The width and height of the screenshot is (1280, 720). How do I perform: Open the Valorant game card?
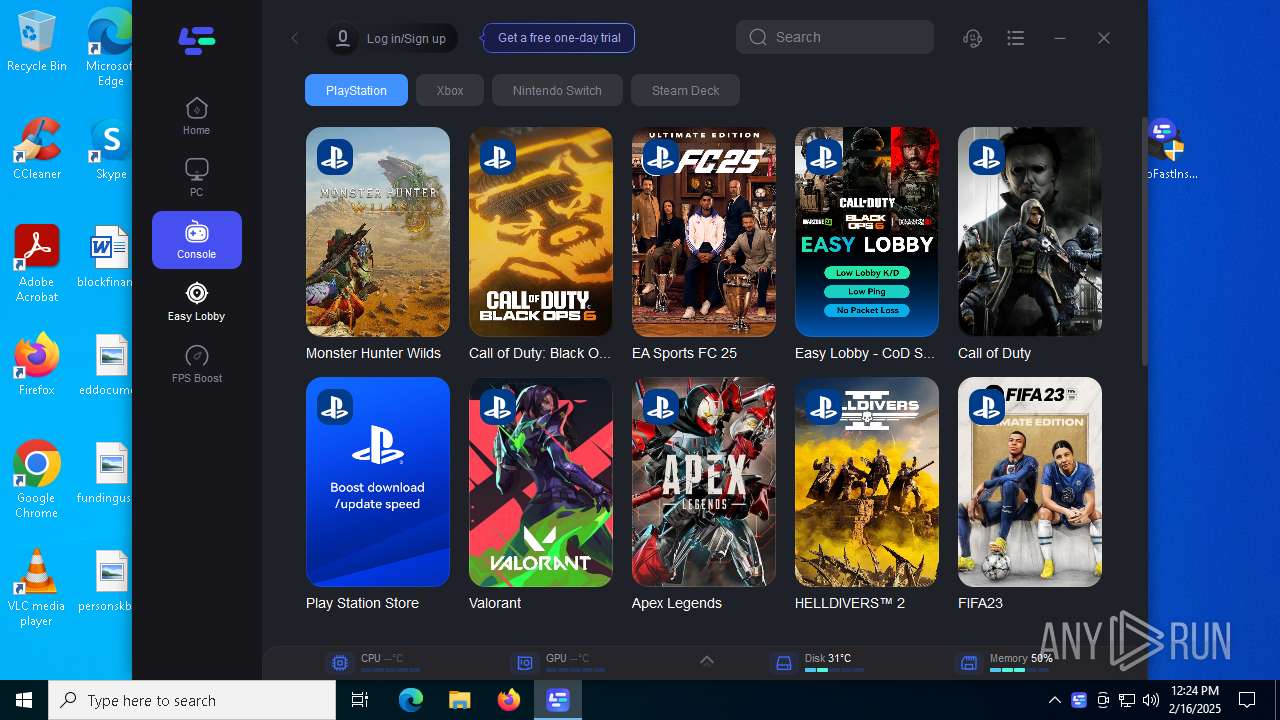tap(541, 482)
